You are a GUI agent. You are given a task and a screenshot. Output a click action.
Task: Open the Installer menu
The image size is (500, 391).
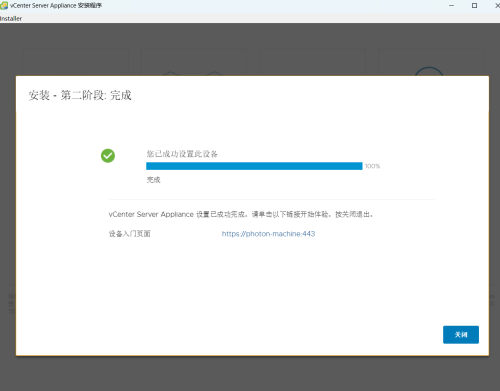(11, 19)
